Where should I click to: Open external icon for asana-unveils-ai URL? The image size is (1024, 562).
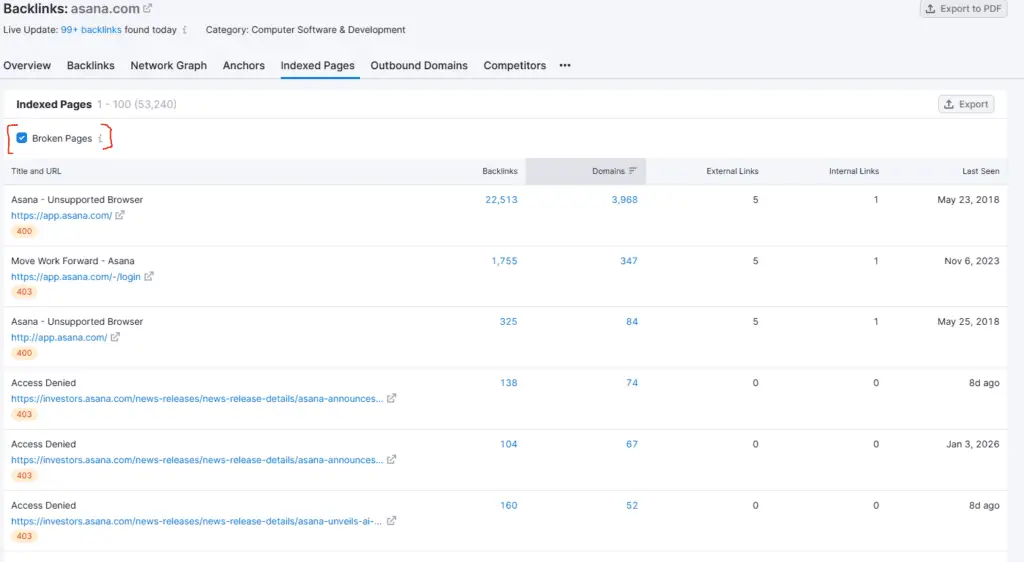[391, 521]
